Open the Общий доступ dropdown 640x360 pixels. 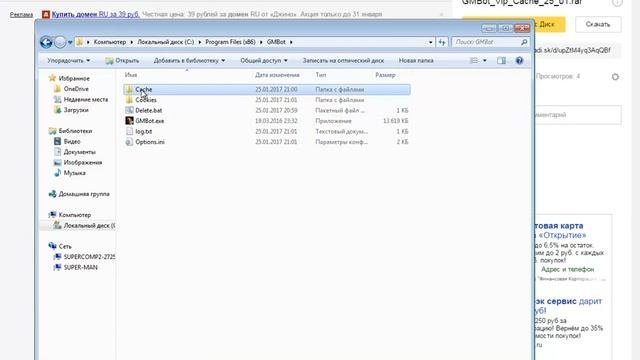point(264,60)
